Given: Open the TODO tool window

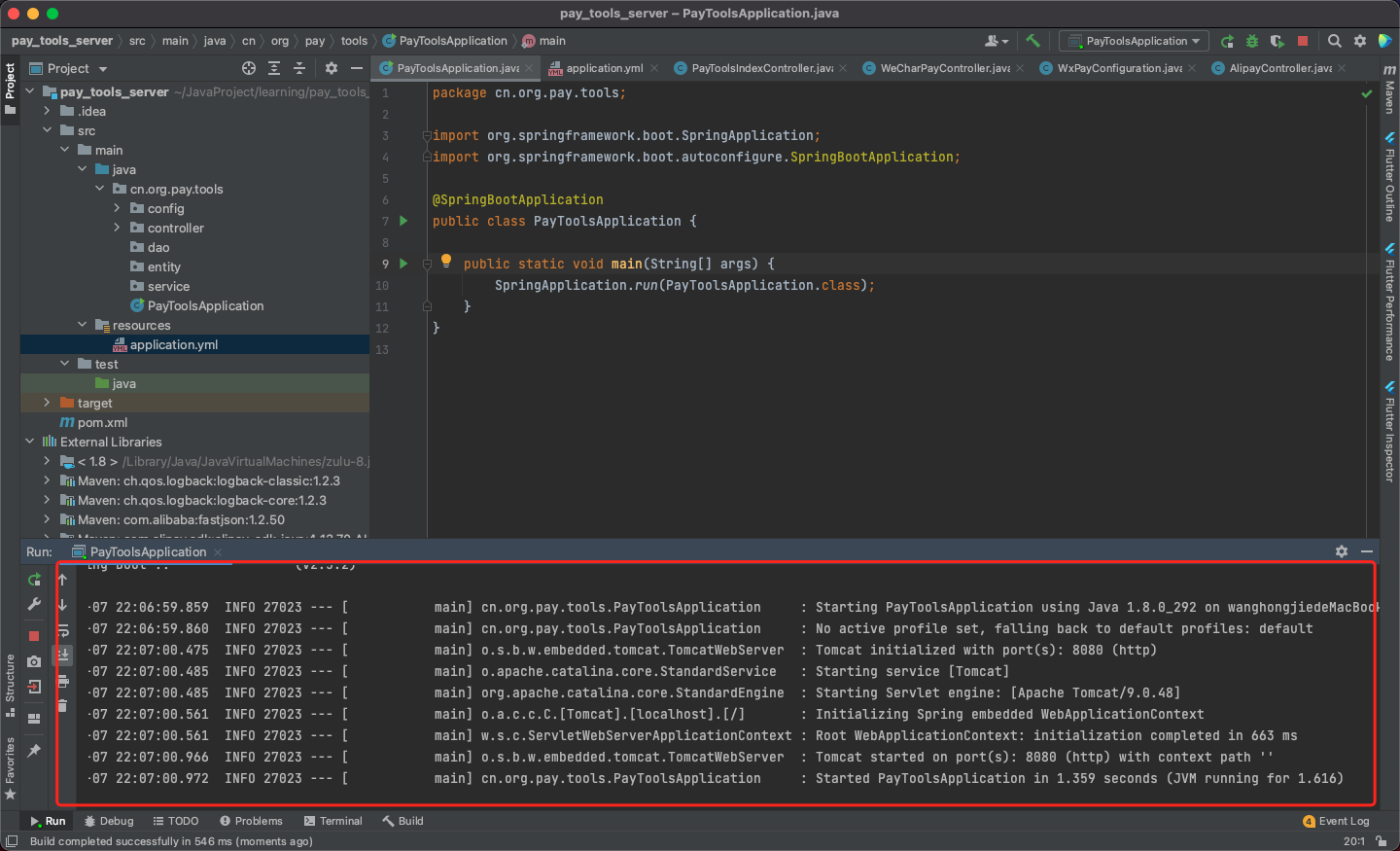Looking at the screenshot, I should 176,821.
